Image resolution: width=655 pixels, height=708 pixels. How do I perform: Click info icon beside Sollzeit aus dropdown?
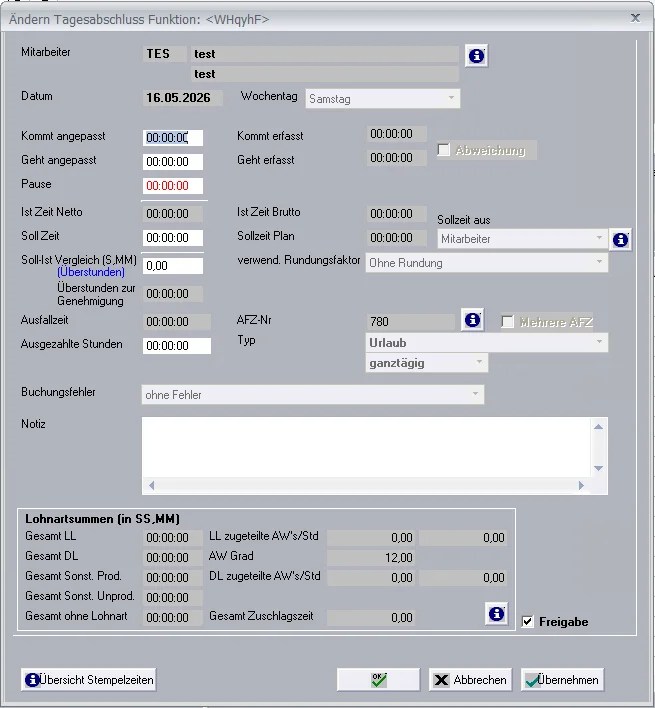620,240
